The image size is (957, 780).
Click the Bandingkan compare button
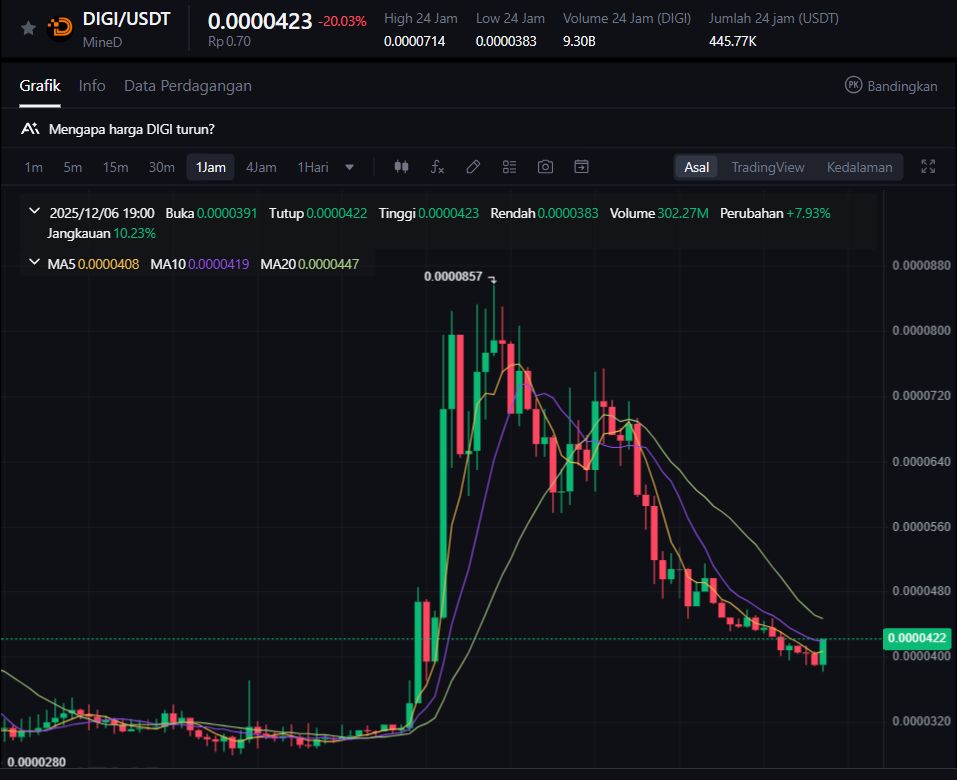pos(891,86)
